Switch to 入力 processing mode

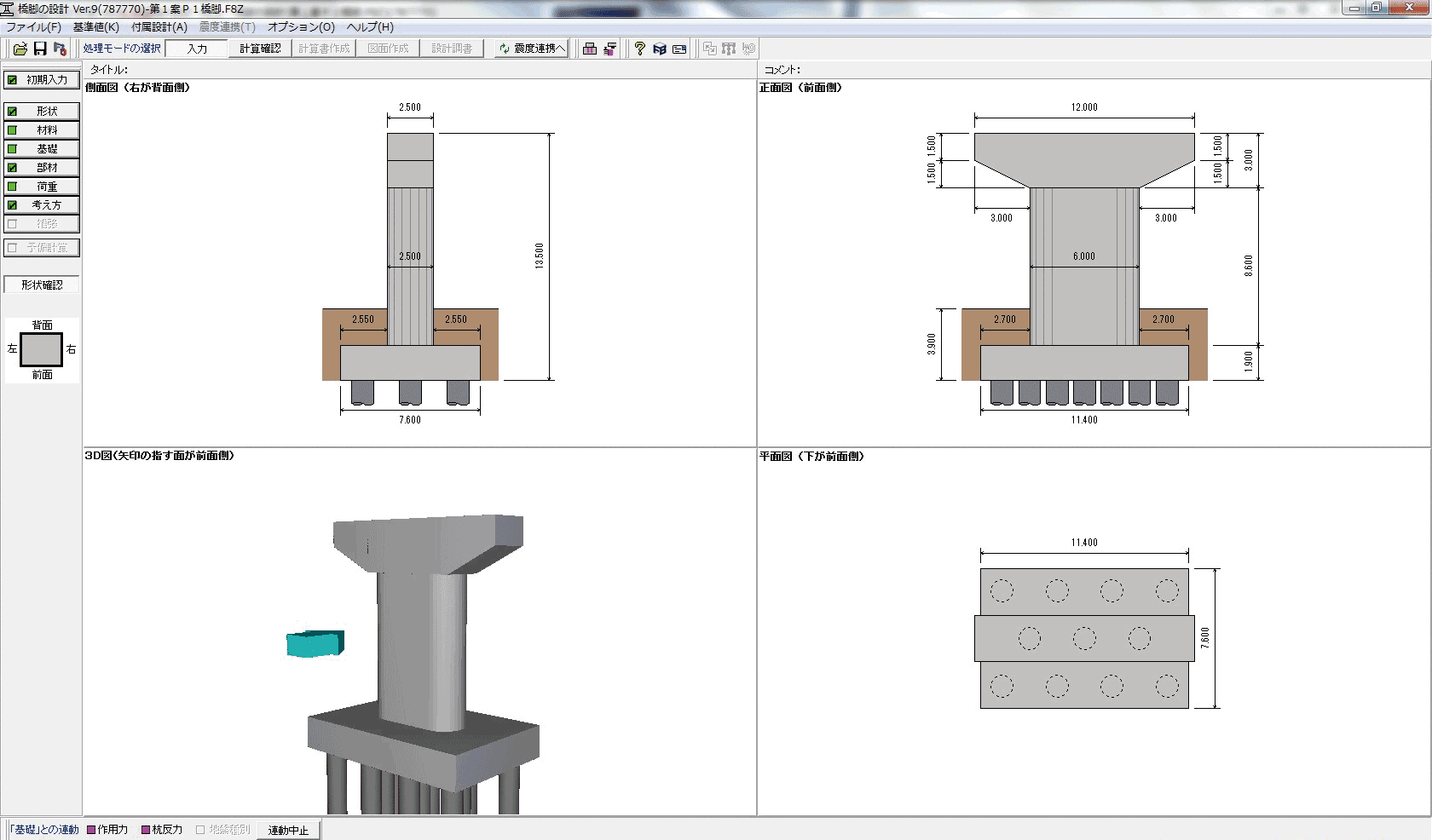pyautogui.click(x=197, y=49)
